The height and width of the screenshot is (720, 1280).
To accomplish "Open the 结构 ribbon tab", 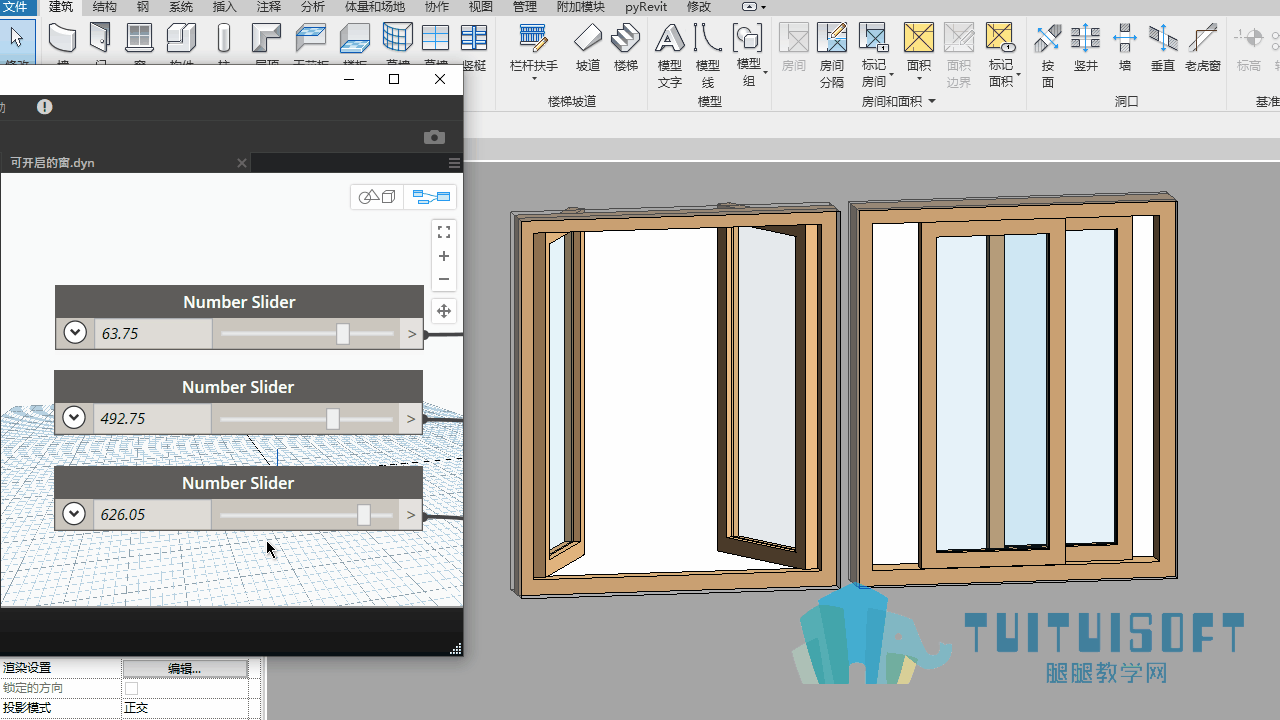I will pyautogui.click(x=104, y=7).
